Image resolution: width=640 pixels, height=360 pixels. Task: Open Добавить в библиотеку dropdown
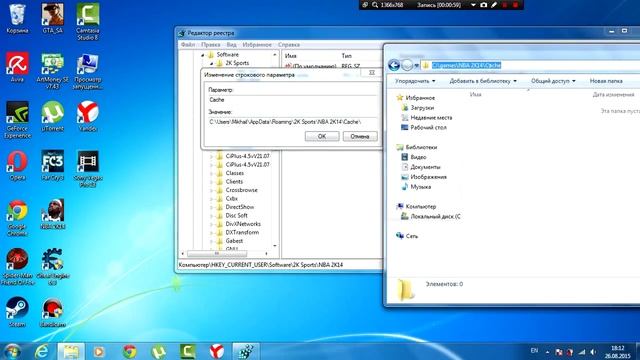pos(483,81)
